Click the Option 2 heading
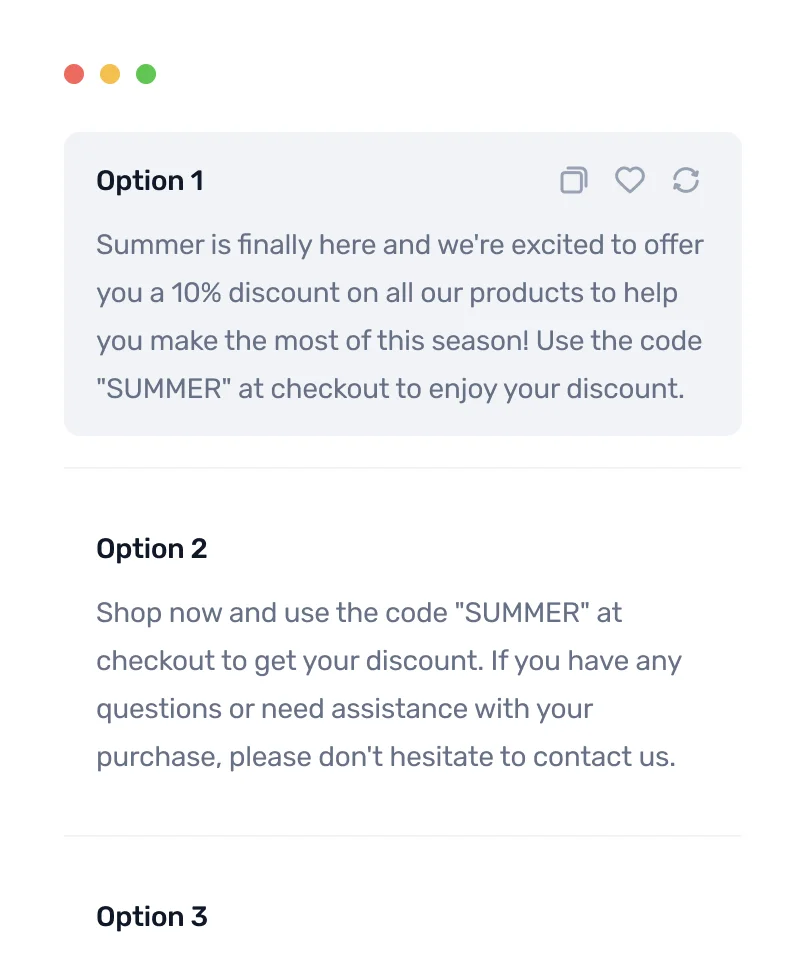 click(152, 549)
